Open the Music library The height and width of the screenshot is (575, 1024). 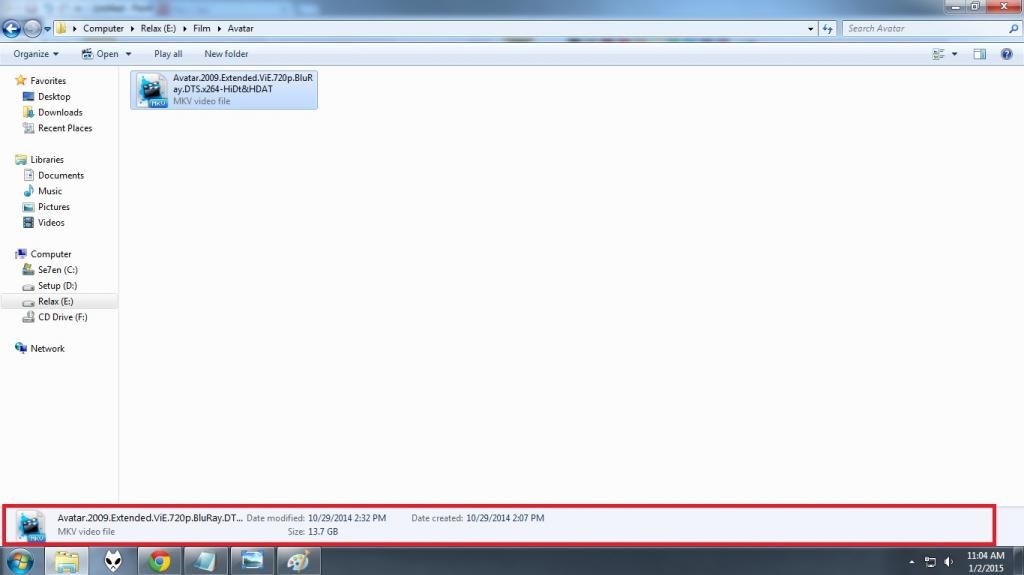[50, 191]
